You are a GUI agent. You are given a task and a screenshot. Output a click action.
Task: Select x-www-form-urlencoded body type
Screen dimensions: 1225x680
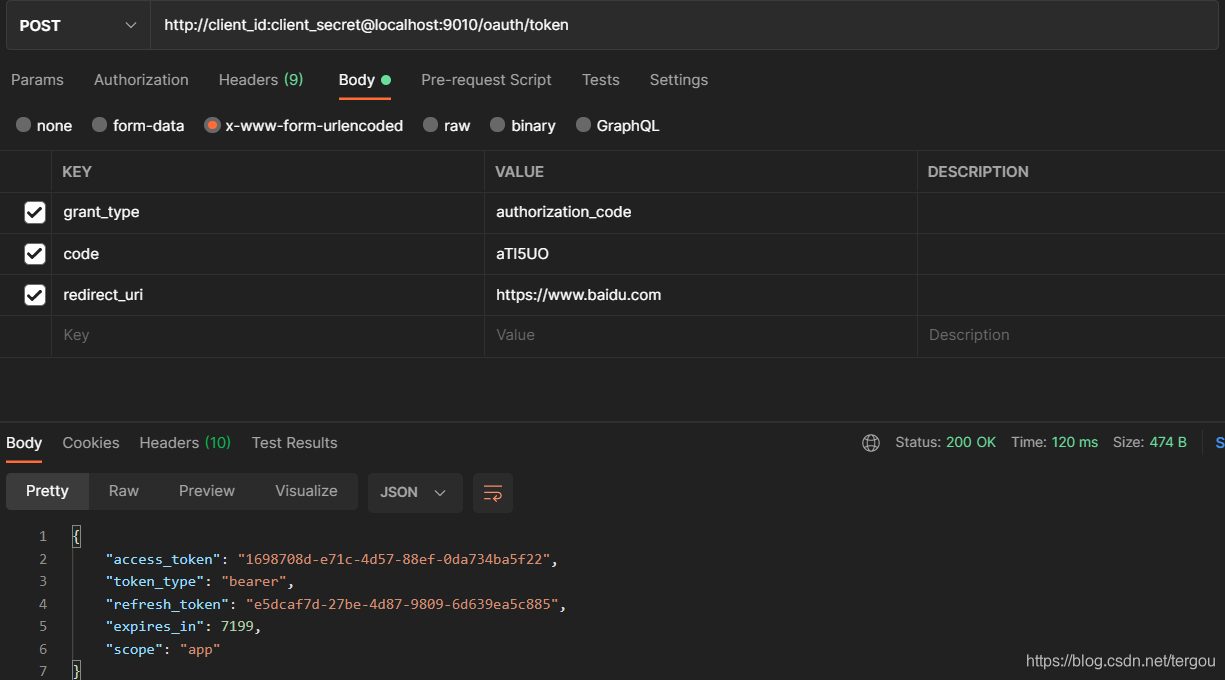[303, 125]
